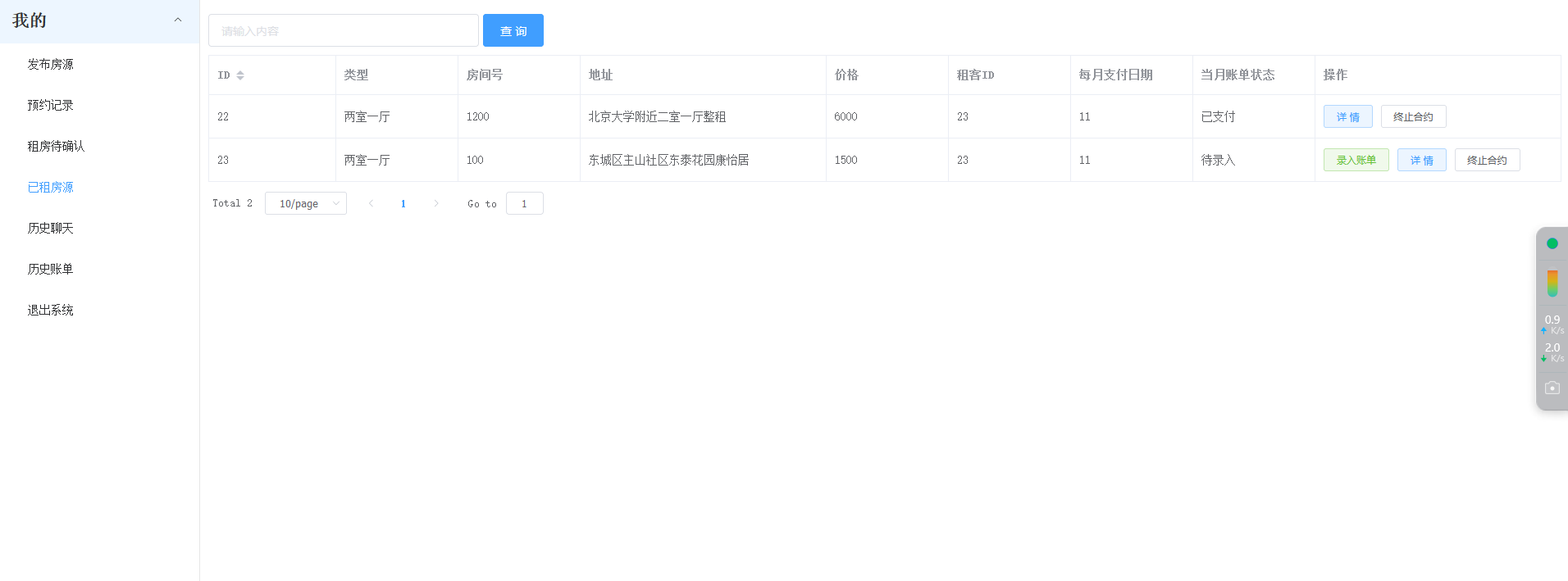1568x581 pixels.
Task: Click price cell 1500
Action: coord(846,160)
